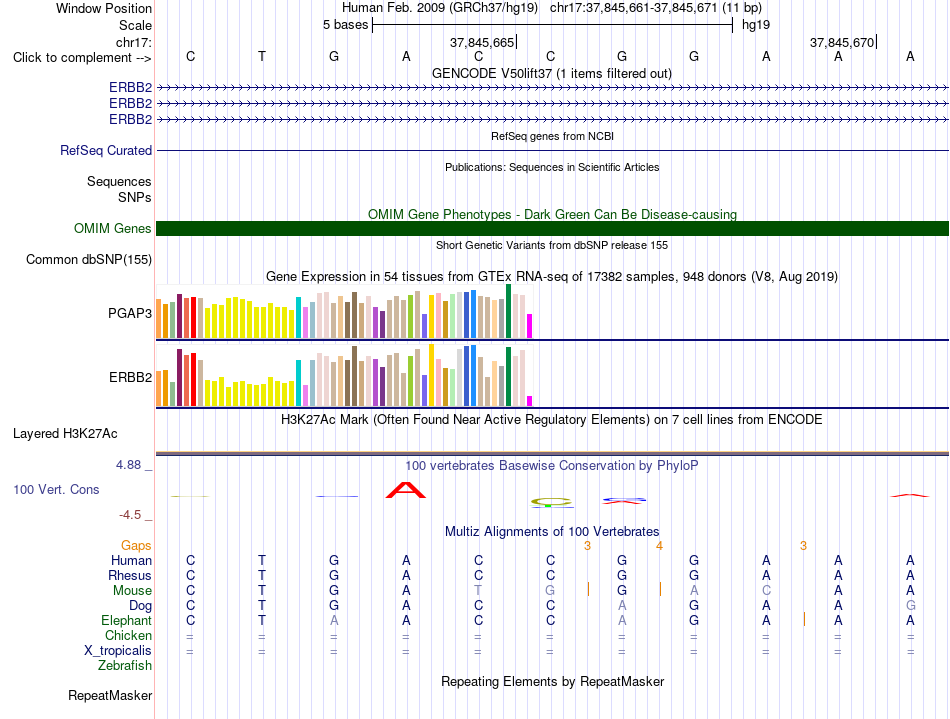The height and width of the screenshot is (719, 950).
Task: Open 100 vertebrates PhyloP conservation title
Action: click(x=552, y=466)
